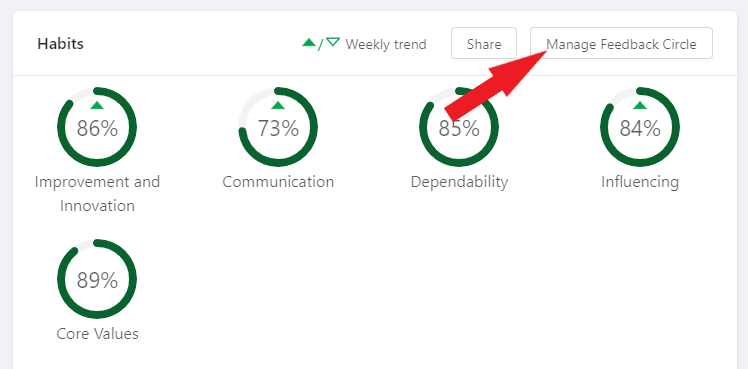This screenshot has height=369, width=748.
Task: Select the Weekly trend legend label
Action: (386, 44)
